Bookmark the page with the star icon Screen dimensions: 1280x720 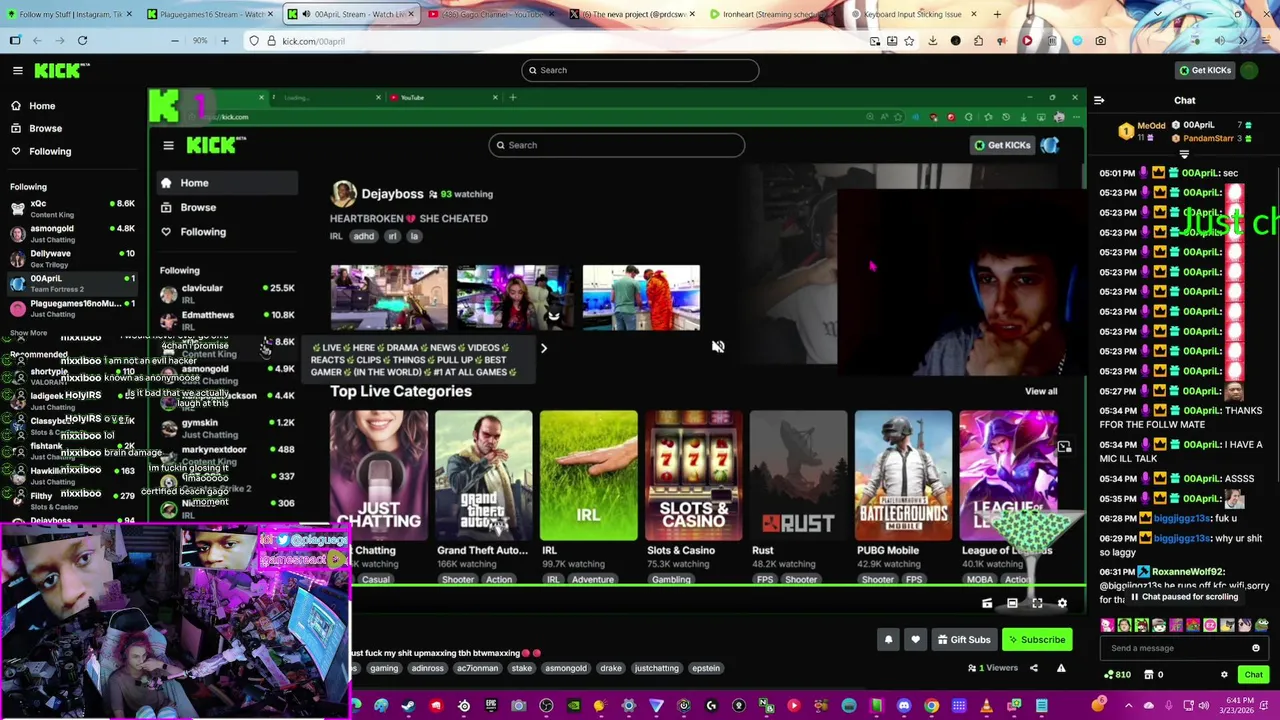(x=908, y=41)
